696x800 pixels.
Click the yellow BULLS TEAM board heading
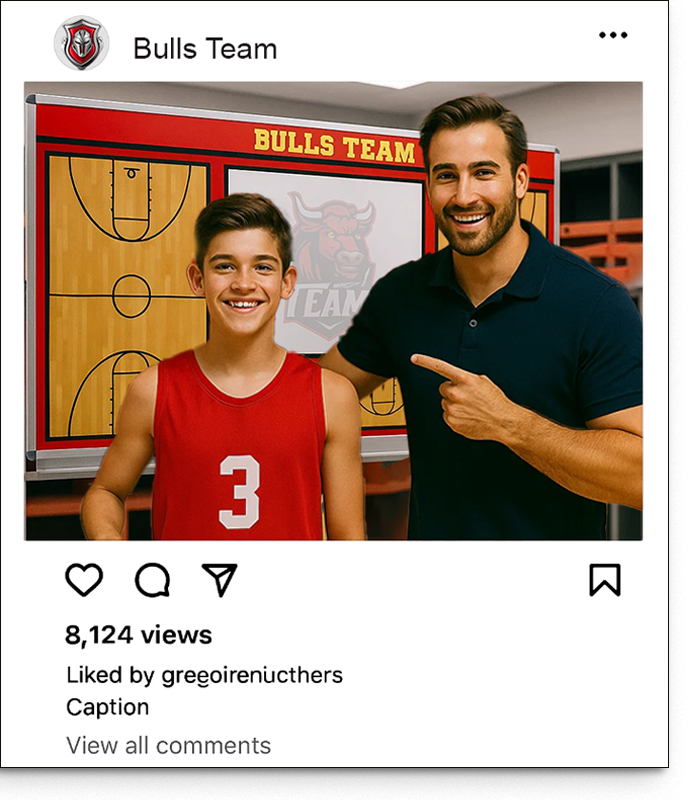tap(334, 146)
